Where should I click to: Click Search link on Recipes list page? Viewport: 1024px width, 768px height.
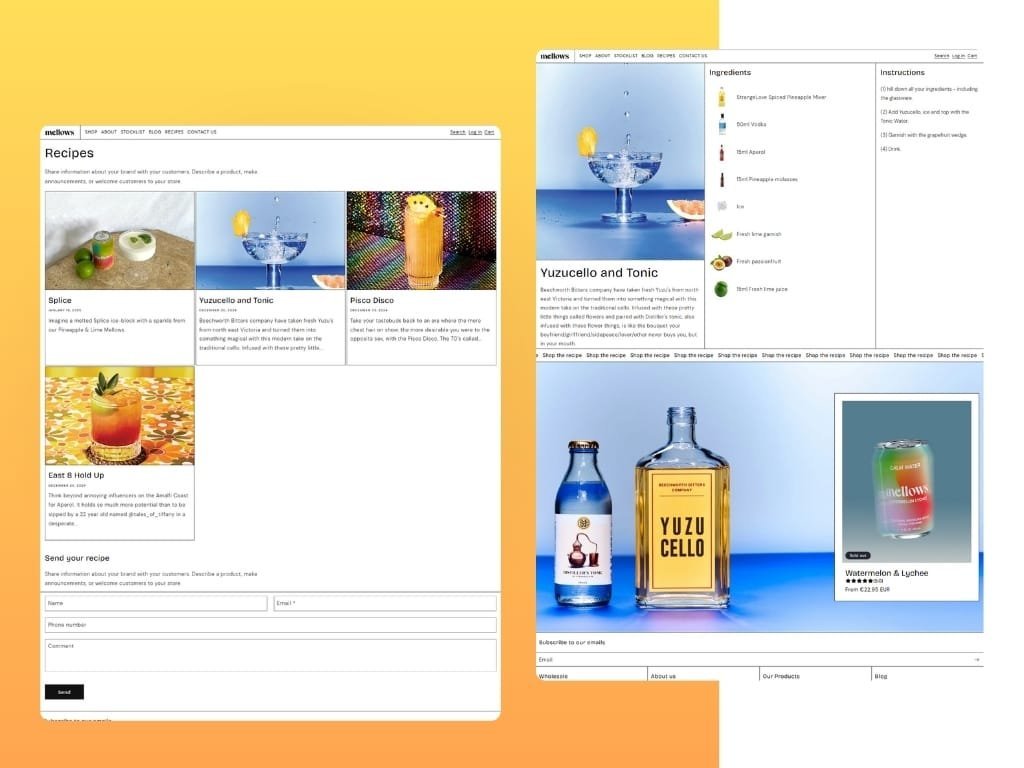[458, 132]
